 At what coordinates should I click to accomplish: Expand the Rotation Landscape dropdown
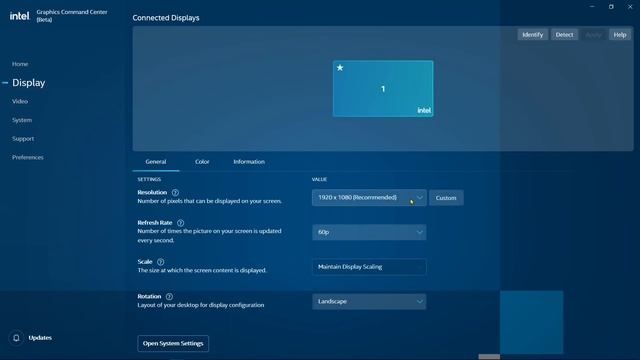tap(369, 302)
